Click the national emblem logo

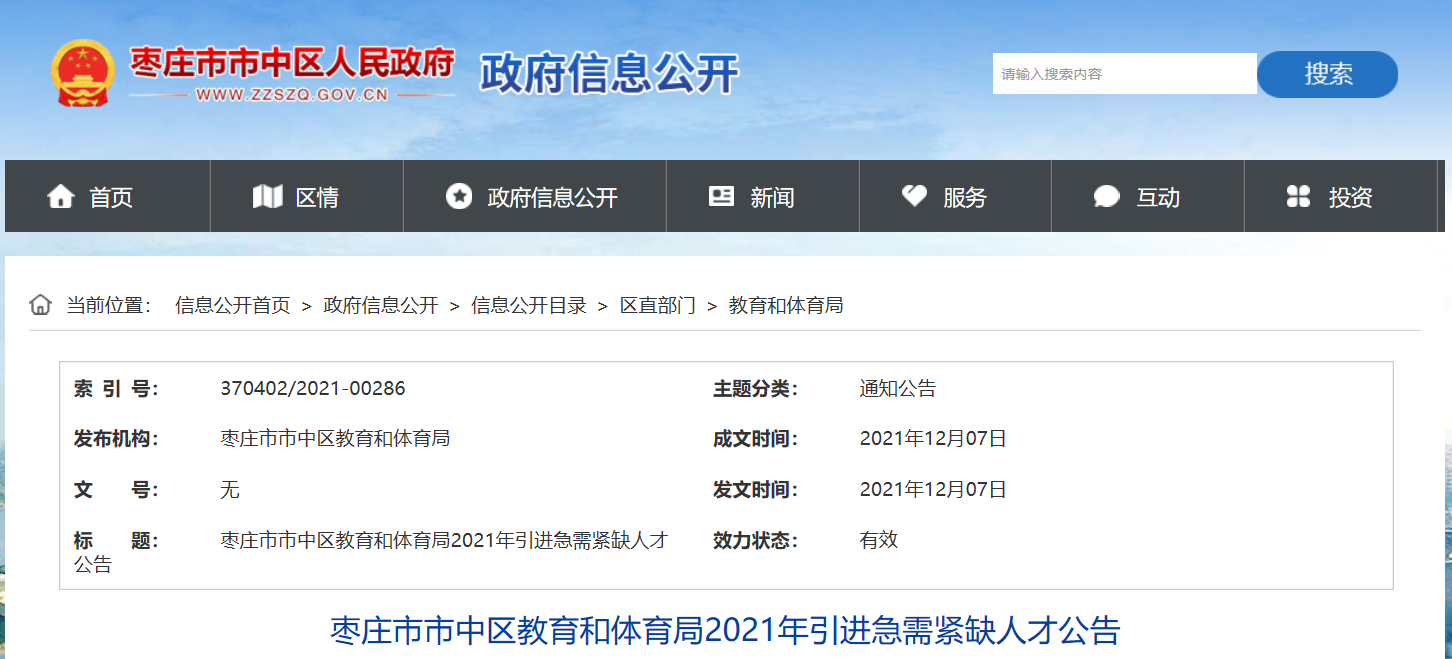(84, 73)
